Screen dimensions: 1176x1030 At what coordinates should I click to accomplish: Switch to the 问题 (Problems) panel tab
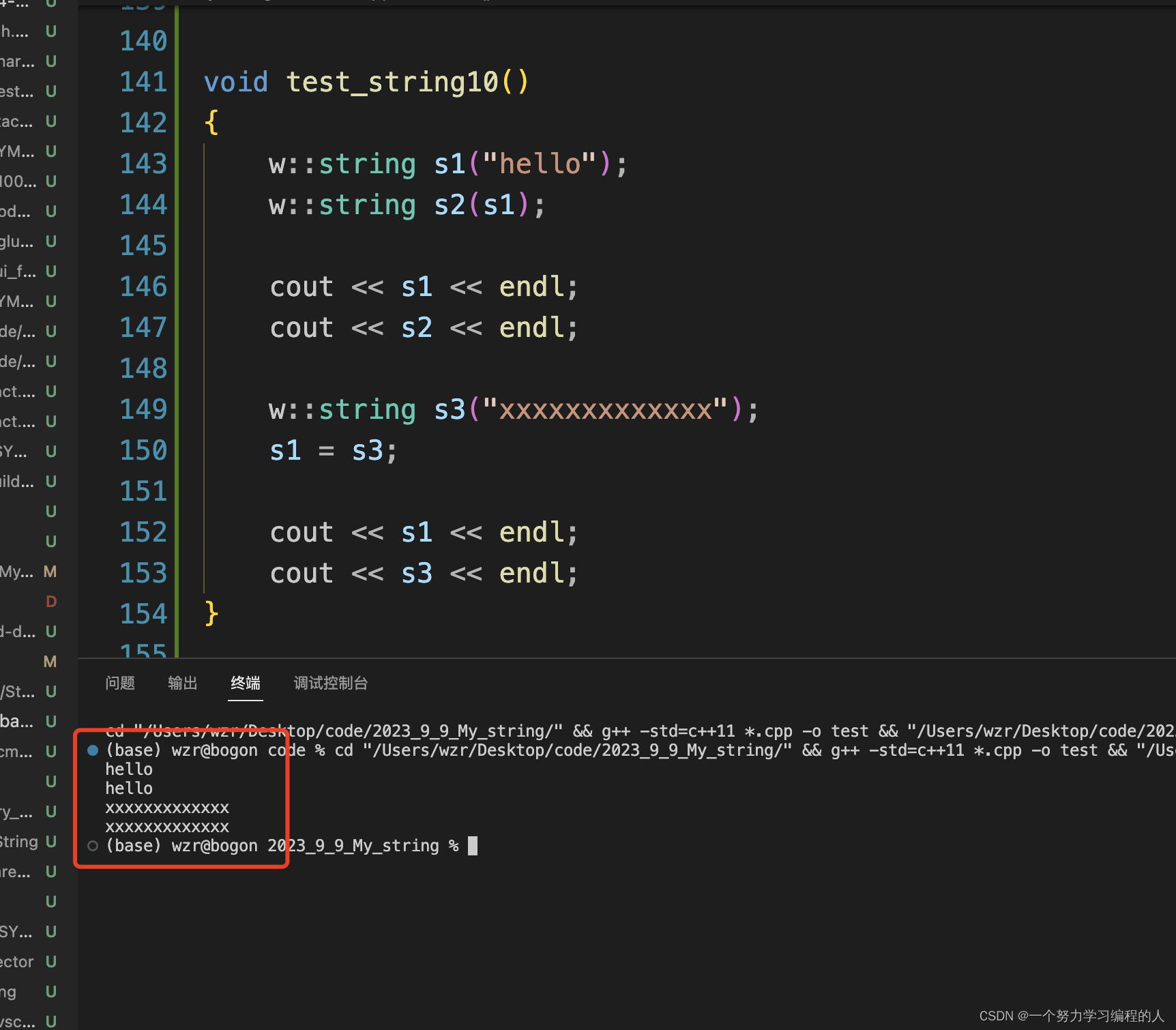click(x=120, y=683)
